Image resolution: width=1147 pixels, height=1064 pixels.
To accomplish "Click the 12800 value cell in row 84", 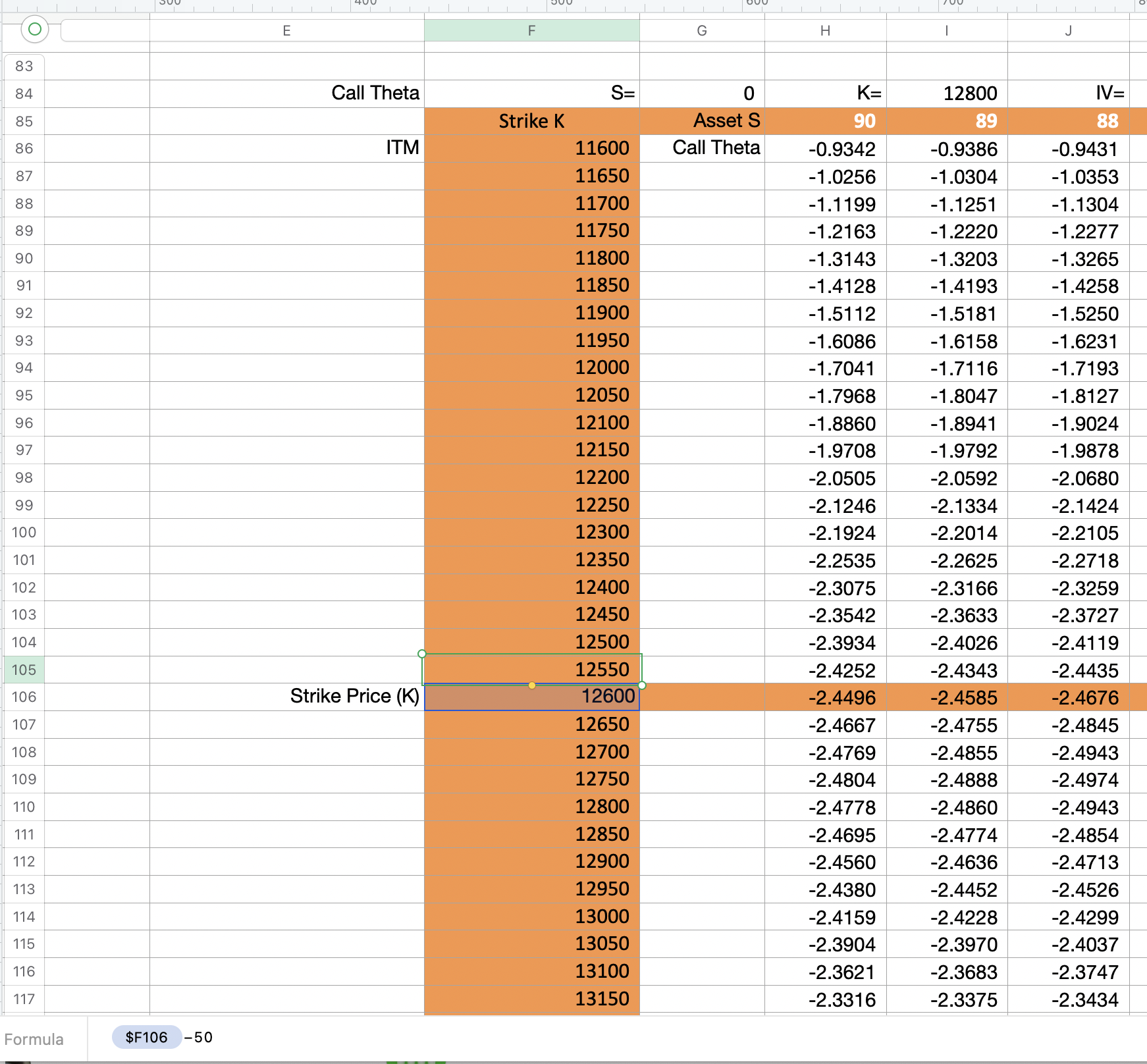I will (947, 93).
